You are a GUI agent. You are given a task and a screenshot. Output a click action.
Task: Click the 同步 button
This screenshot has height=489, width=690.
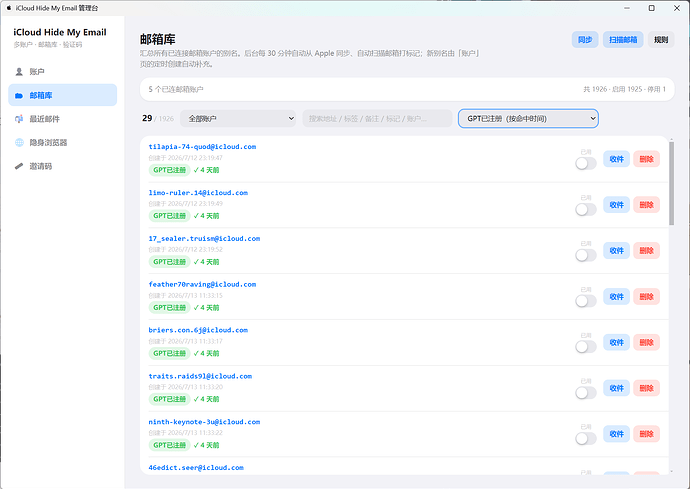click(585, 40)
